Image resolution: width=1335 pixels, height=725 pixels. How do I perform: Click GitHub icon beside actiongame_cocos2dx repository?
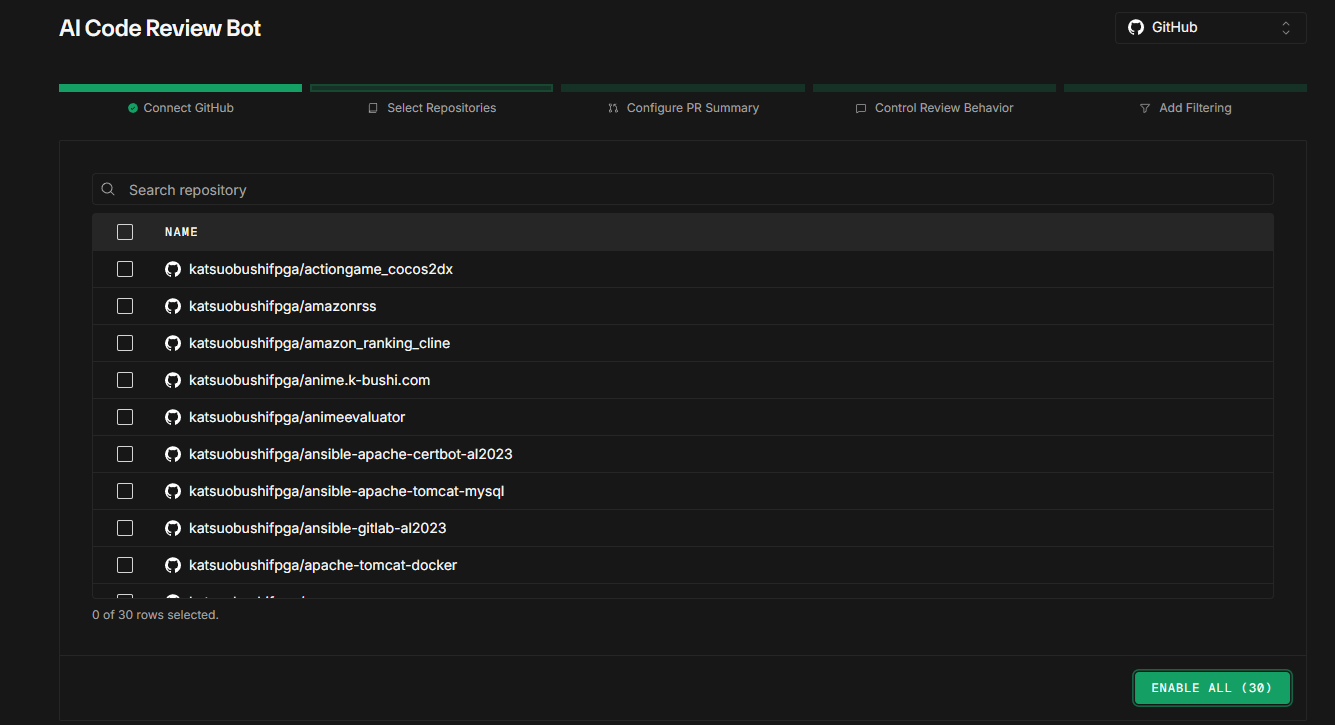click(x=172, y=269)
